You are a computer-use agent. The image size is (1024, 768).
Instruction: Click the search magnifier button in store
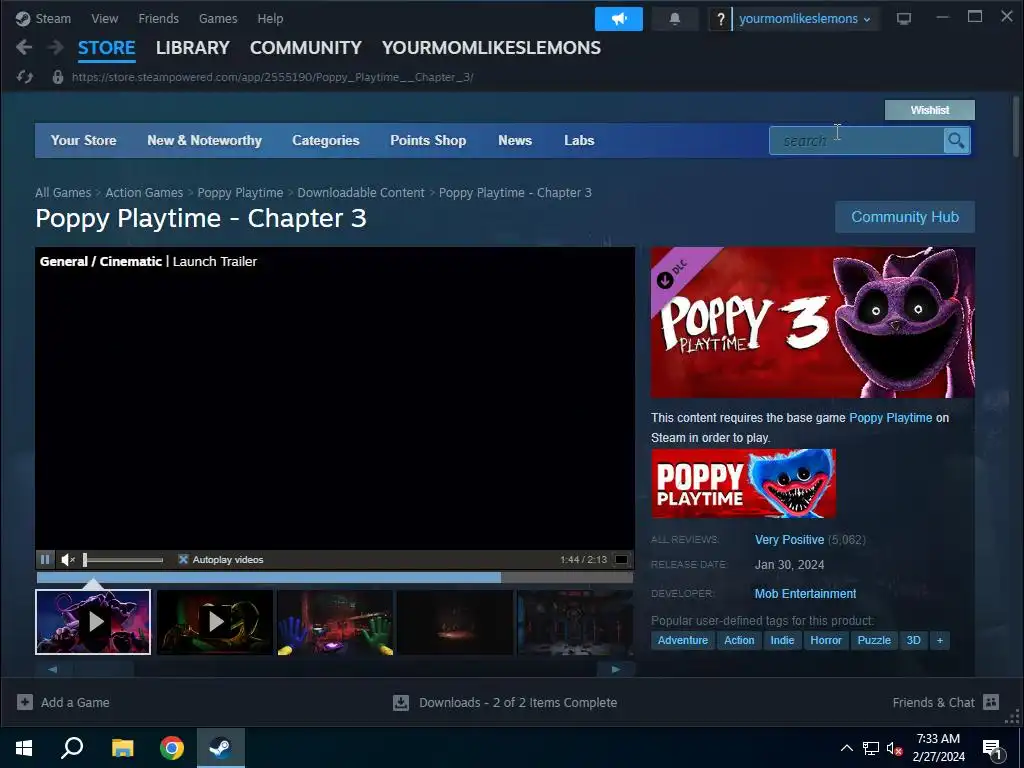956,140
